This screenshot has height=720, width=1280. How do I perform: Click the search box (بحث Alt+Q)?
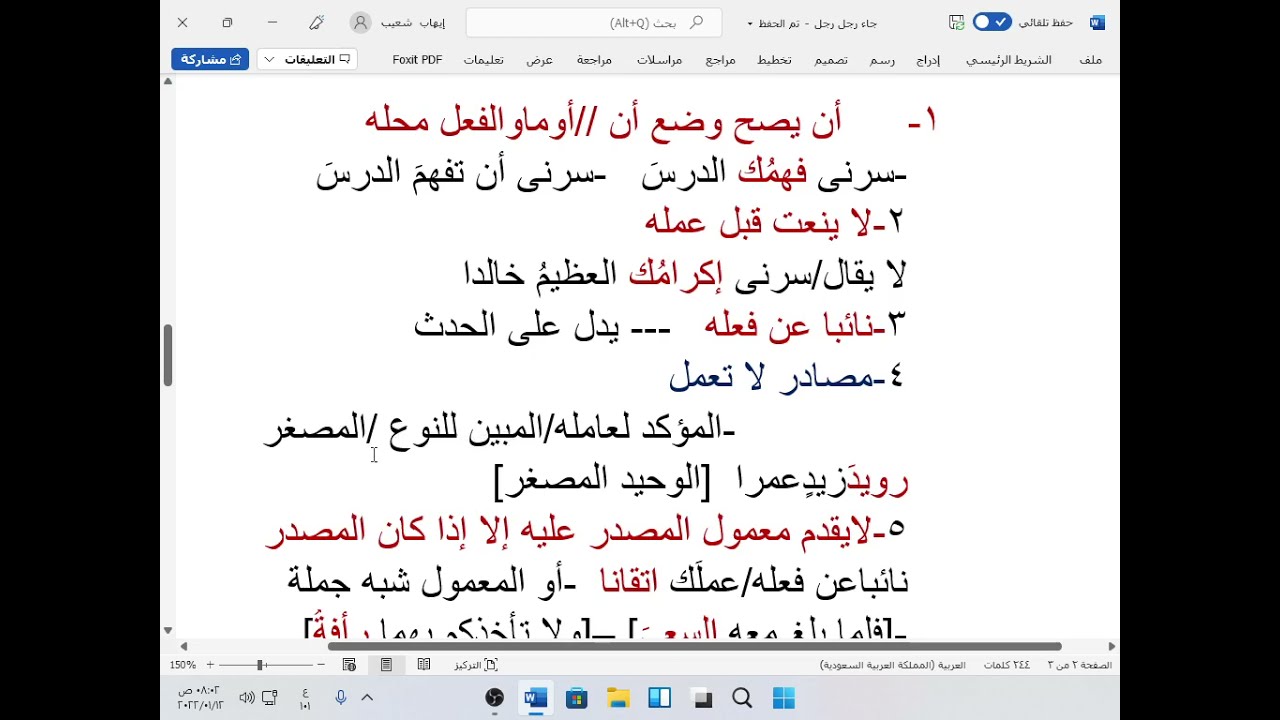(594, 22)
